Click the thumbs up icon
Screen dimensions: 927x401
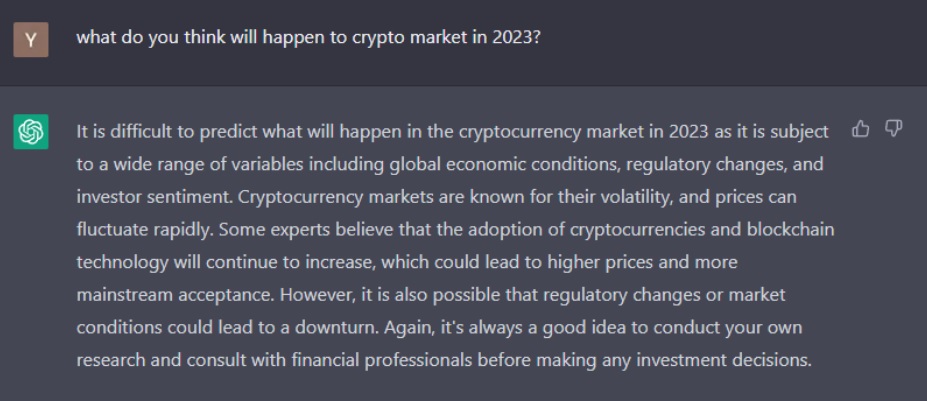[860, 129]
